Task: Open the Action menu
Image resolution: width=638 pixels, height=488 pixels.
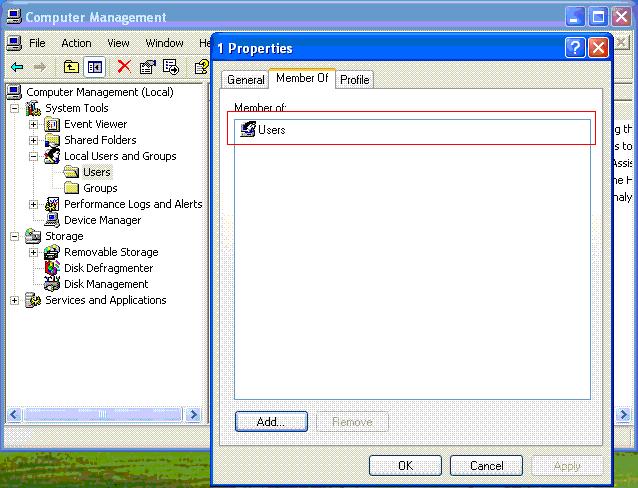Action: [x=76, y=43]
